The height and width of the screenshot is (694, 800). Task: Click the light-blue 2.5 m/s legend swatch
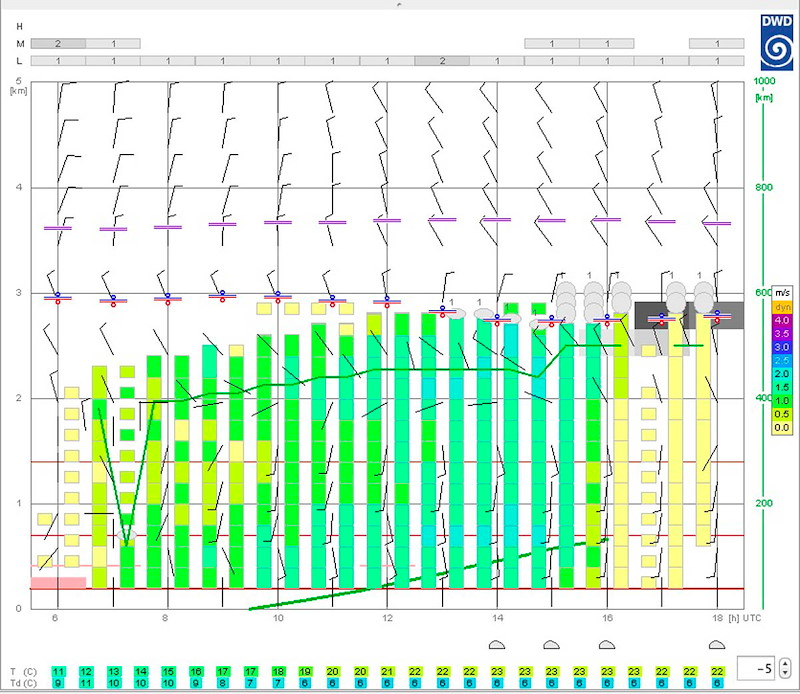[x=782, y=360]
